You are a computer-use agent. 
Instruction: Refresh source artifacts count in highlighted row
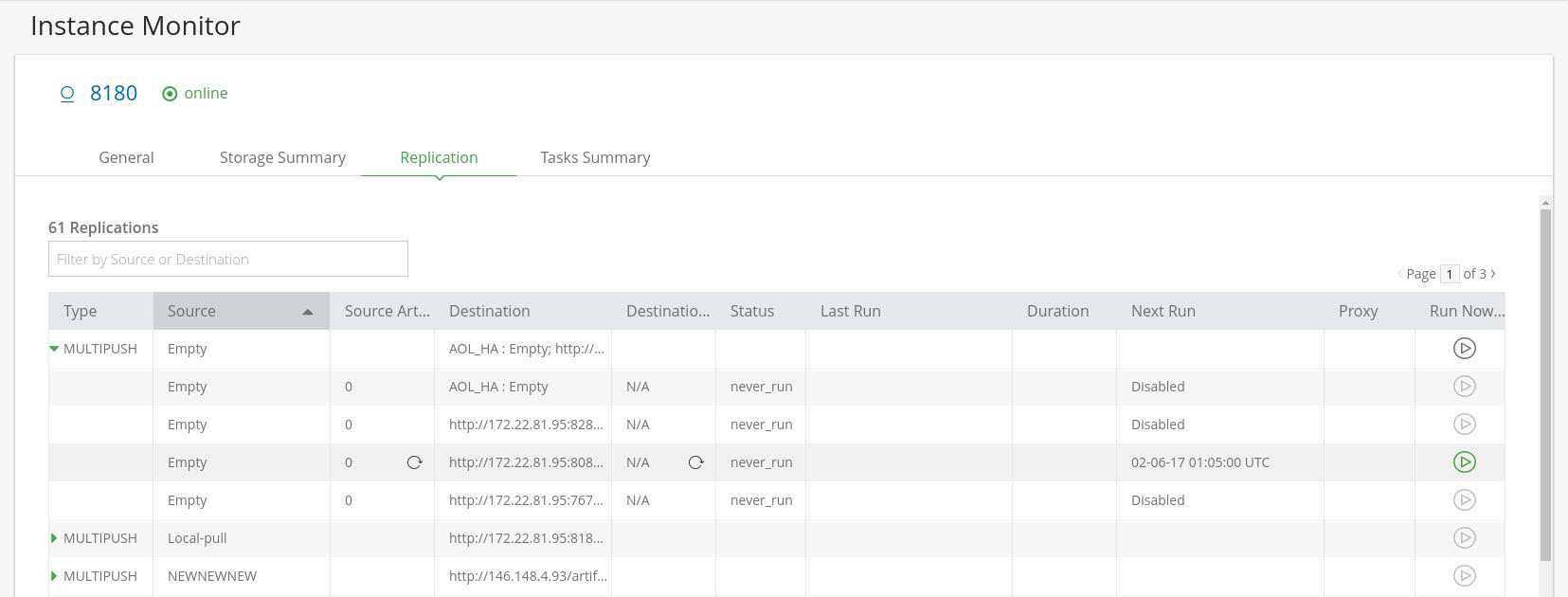click(414, 462)
